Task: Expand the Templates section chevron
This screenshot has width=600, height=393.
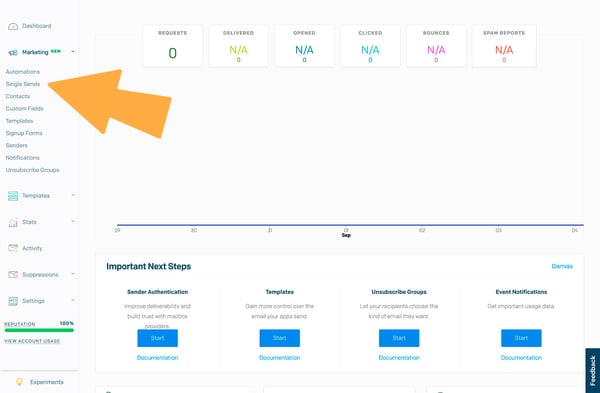Action: [x=73, y=195]
